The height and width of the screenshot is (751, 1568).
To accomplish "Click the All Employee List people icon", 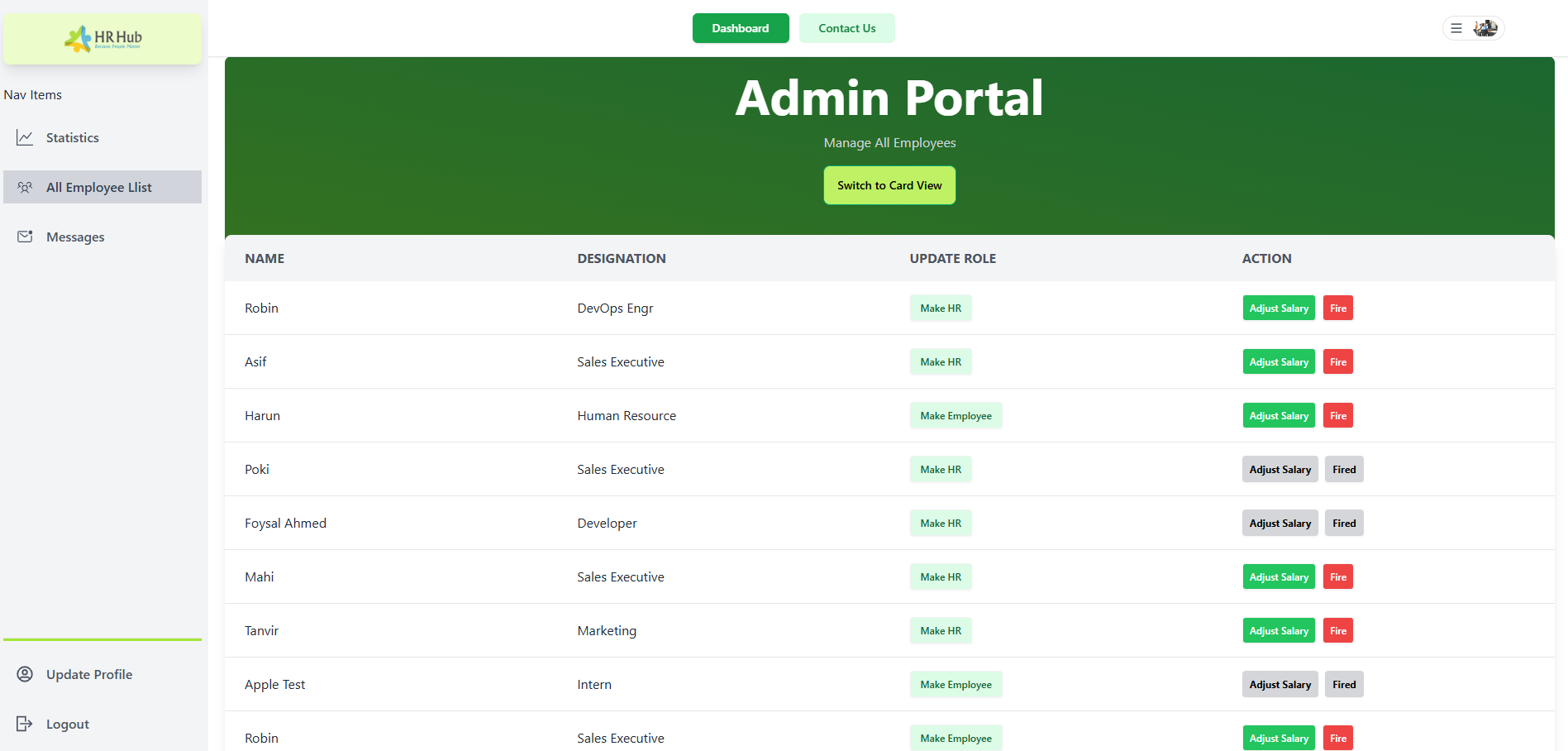I will coord(25,187).
